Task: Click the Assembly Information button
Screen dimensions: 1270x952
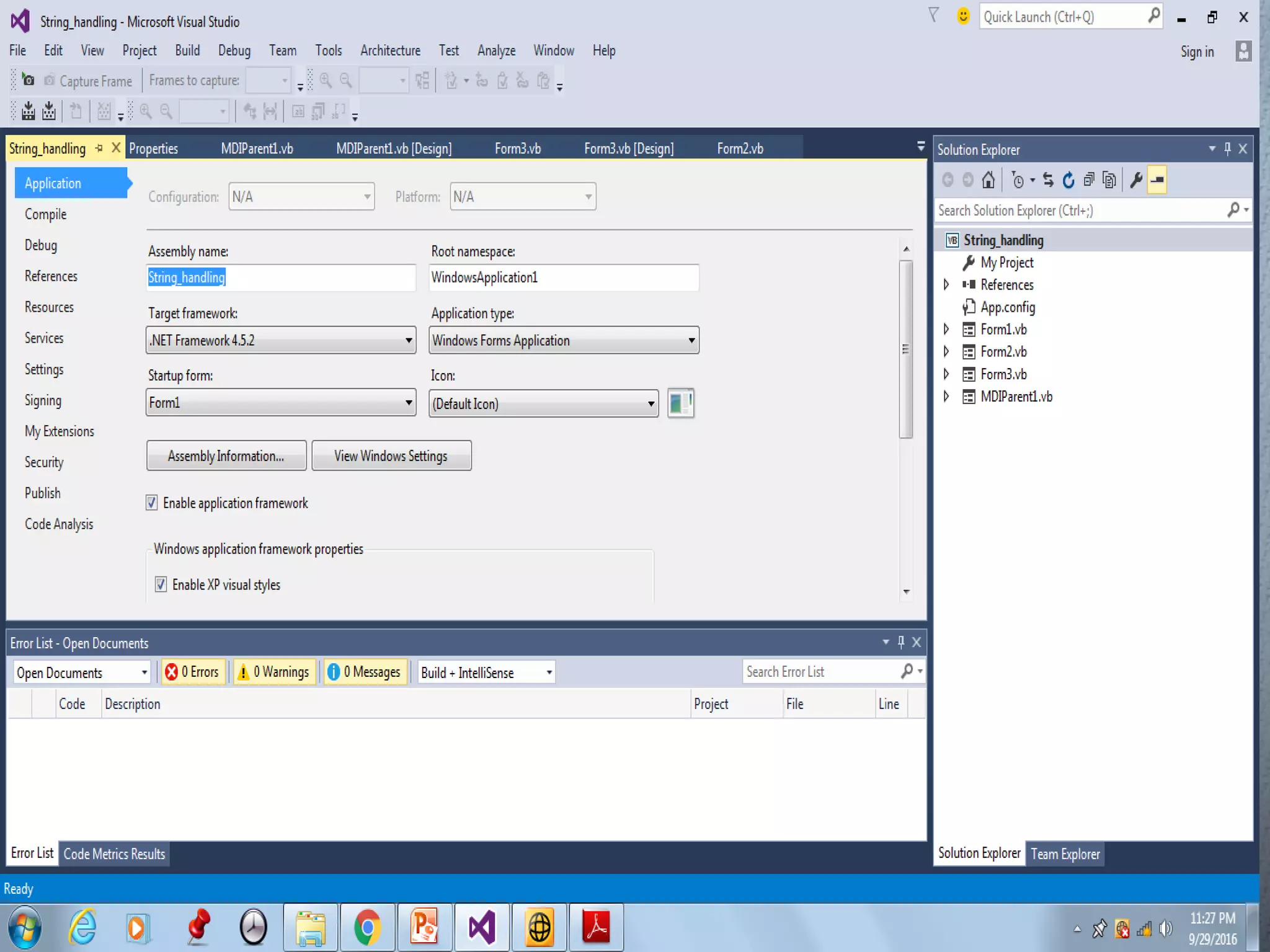Action: coord(226,456)
